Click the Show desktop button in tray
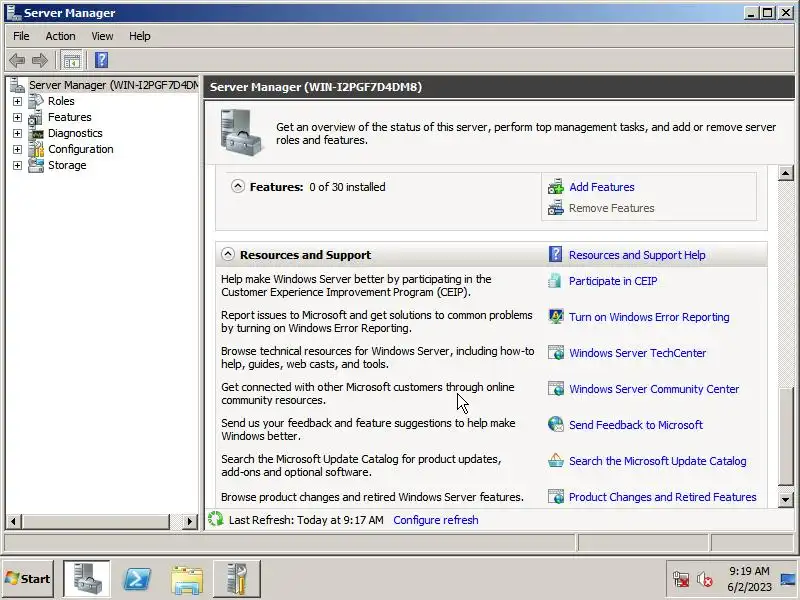The image size is (800, 600). tap(788, 579)
